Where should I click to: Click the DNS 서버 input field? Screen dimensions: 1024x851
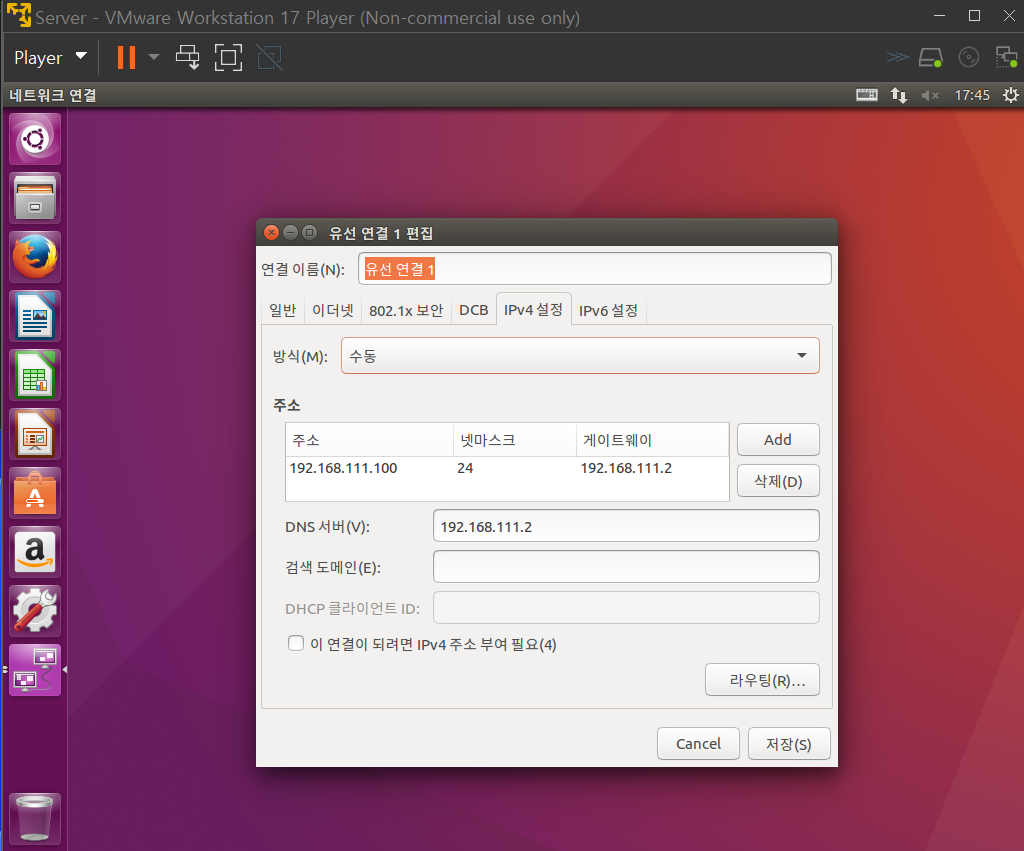(626, 526)
